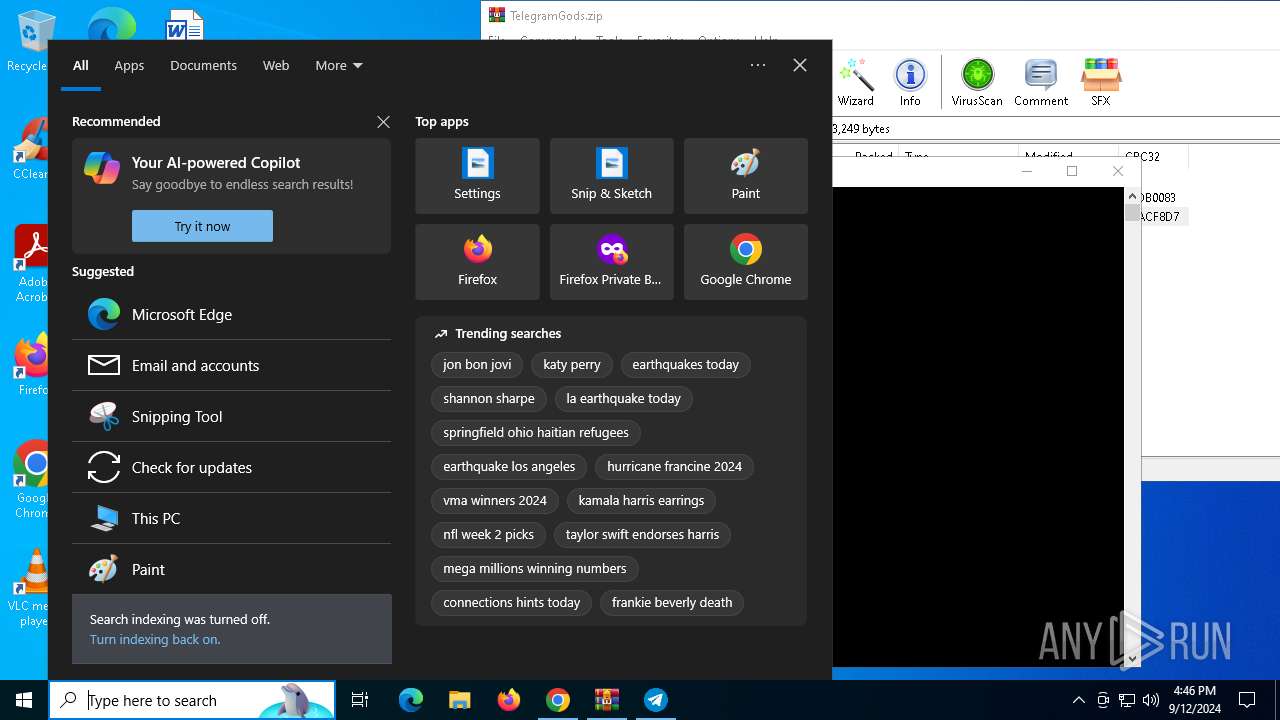Viewport: 1280px width, 720px height.
Task: Open This PC from Suggested list
Action: click(x=231, y=518)
